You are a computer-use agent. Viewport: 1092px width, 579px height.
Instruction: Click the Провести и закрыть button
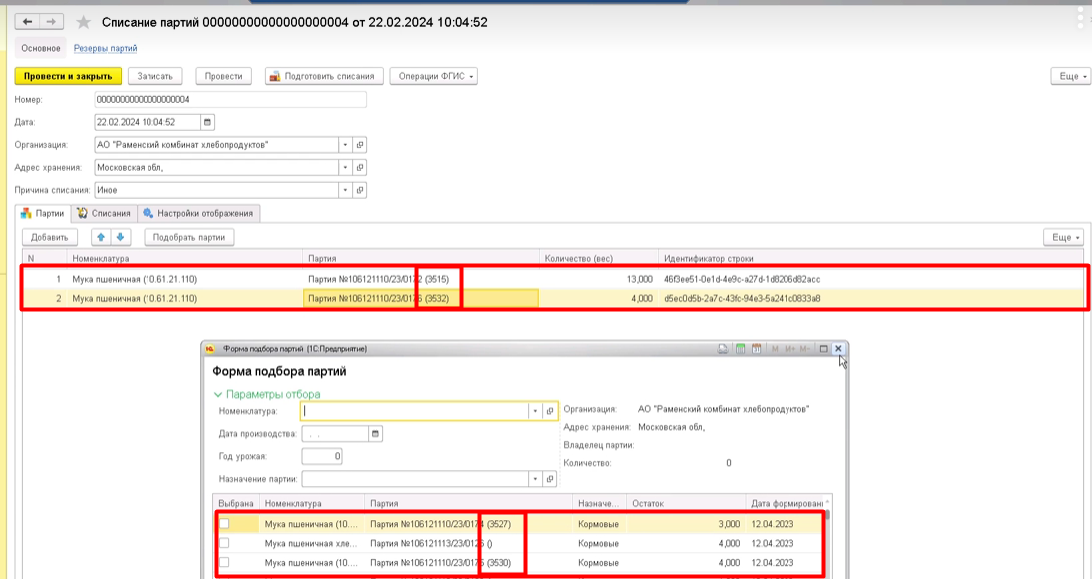pyautogui.click(x=68, y=76)
